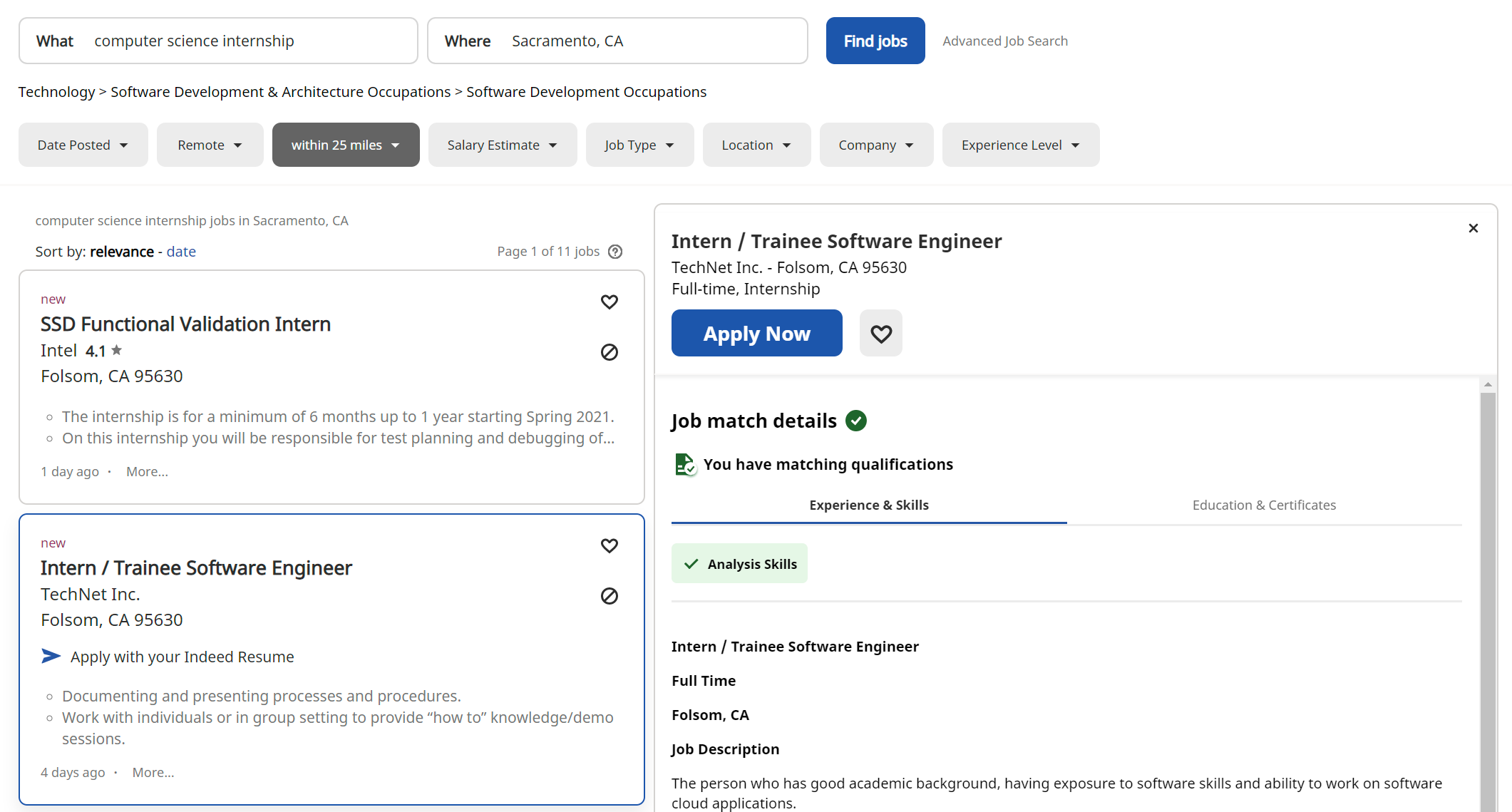The height and width of the screenshot is (812, 1512).
Task: Click the Analysis Skills green chip
Action: point(739,564)
